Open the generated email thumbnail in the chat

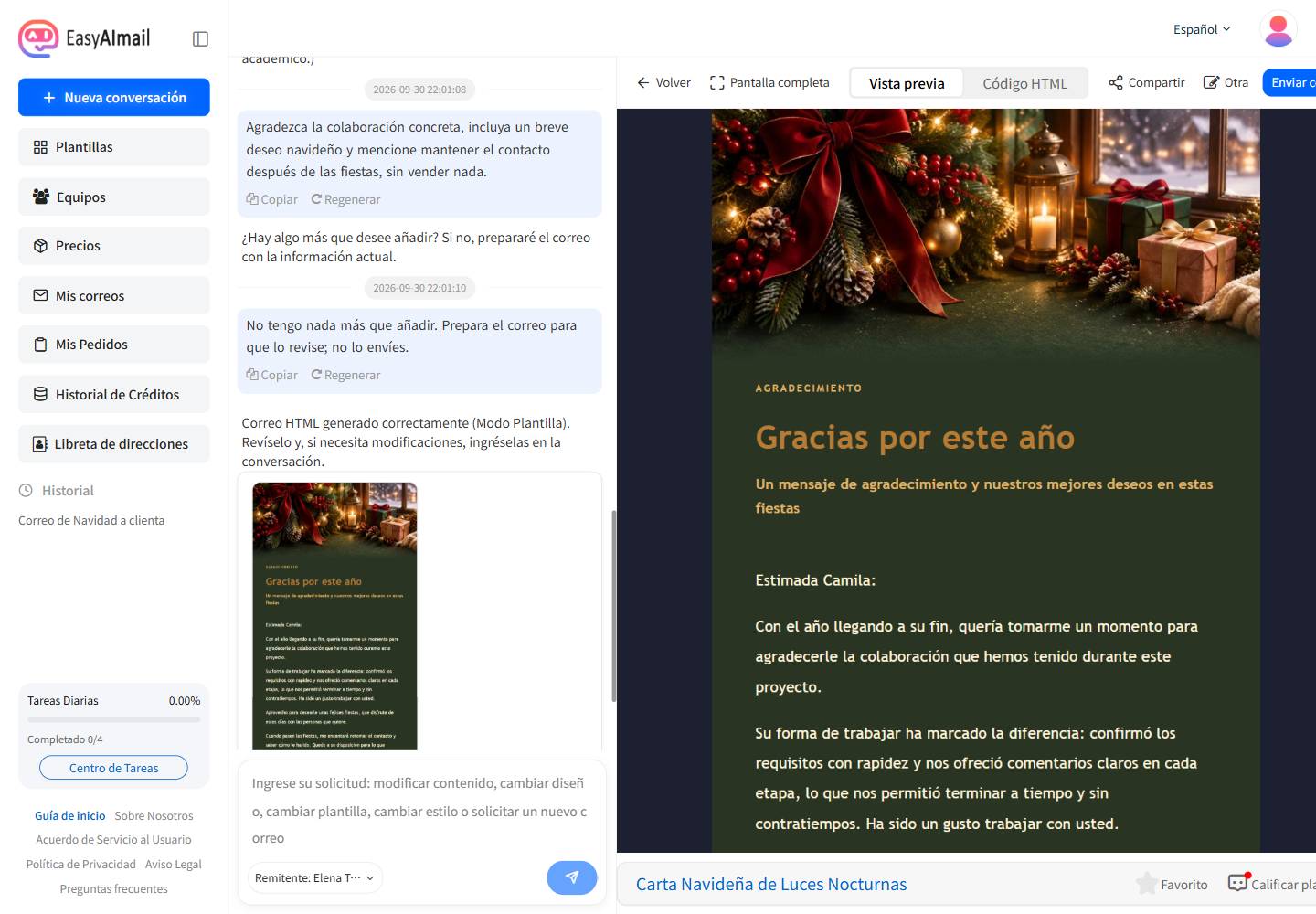(334, 616)
